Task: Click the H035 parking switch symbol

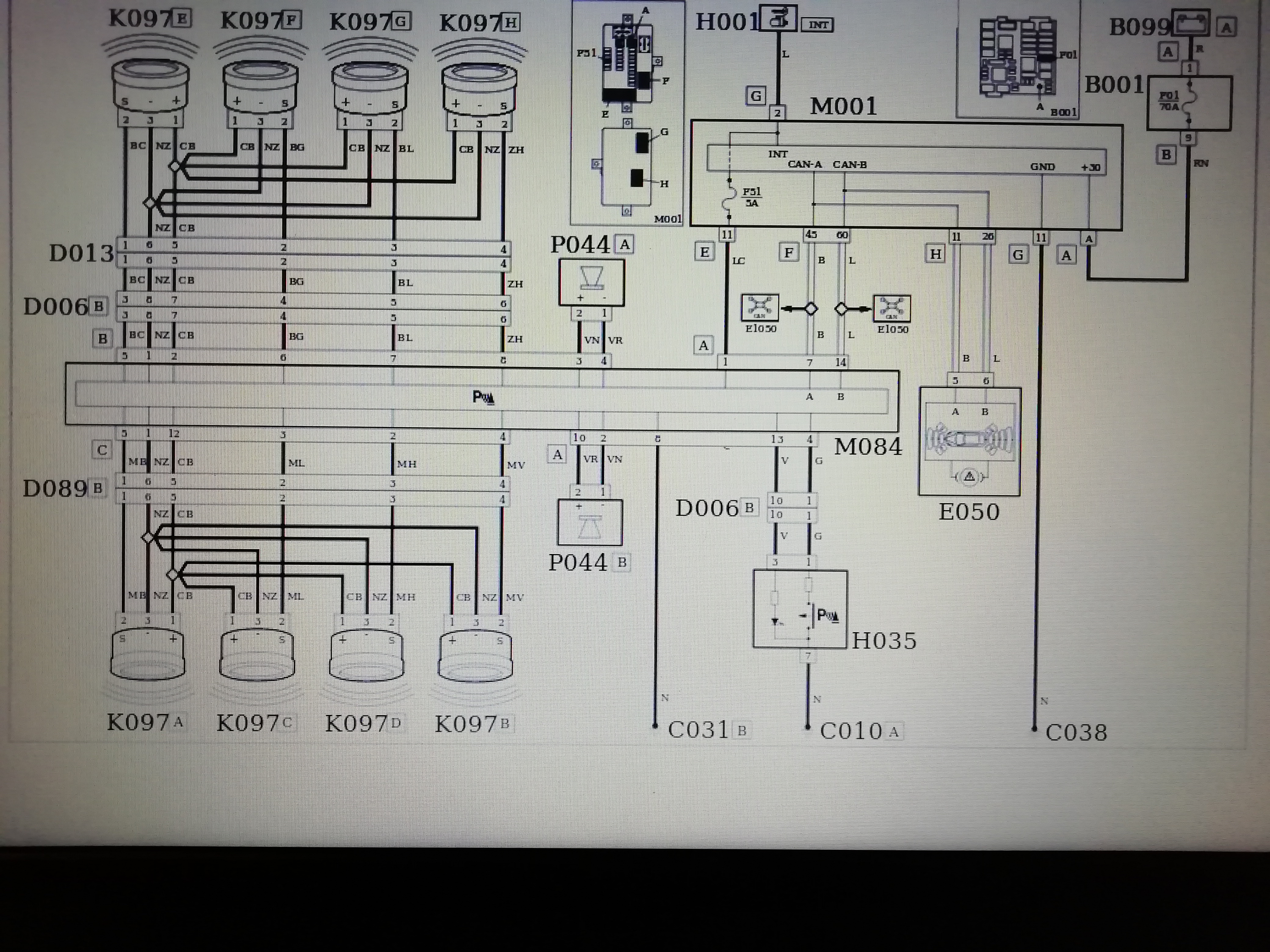Action: coord(800,609)
